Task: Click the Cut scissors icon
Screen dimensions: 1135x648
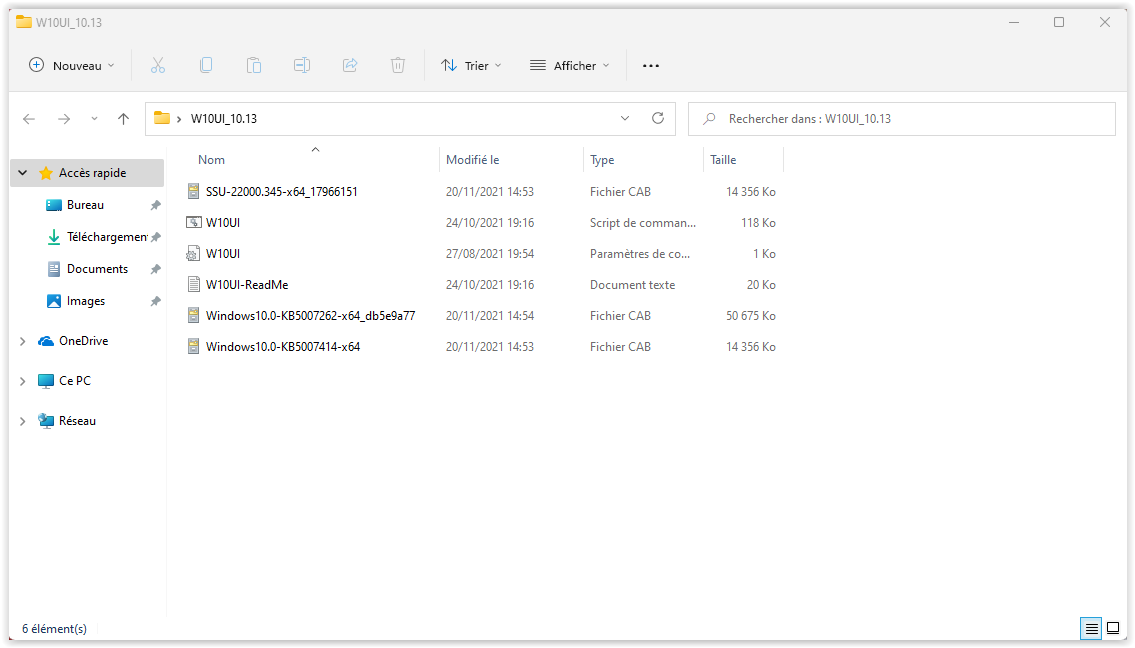Action: [x=158, y=65]
